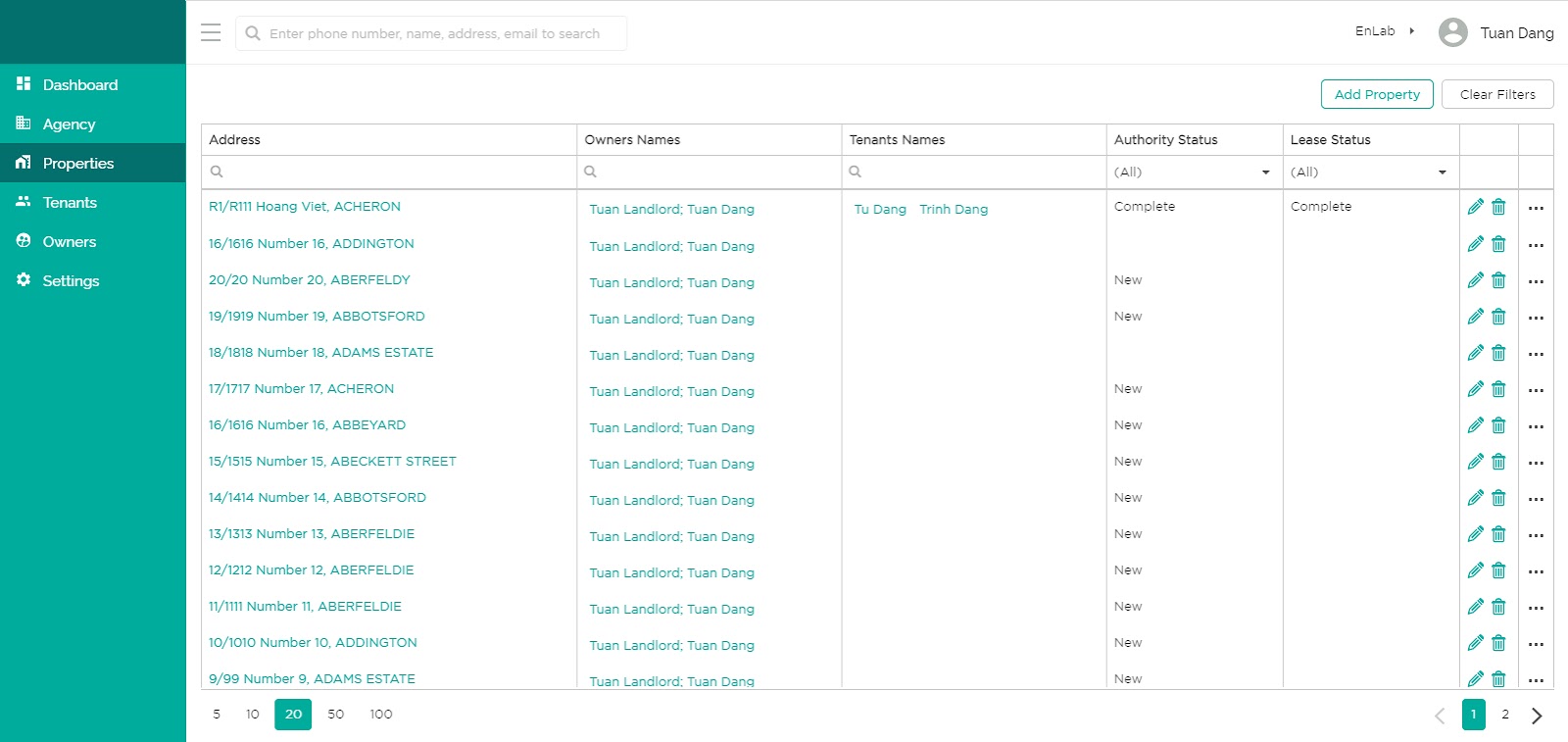Screen dimensions: 1568x742
Task: Click the hamburger menu icon
Action: click(x=211, y=32)
